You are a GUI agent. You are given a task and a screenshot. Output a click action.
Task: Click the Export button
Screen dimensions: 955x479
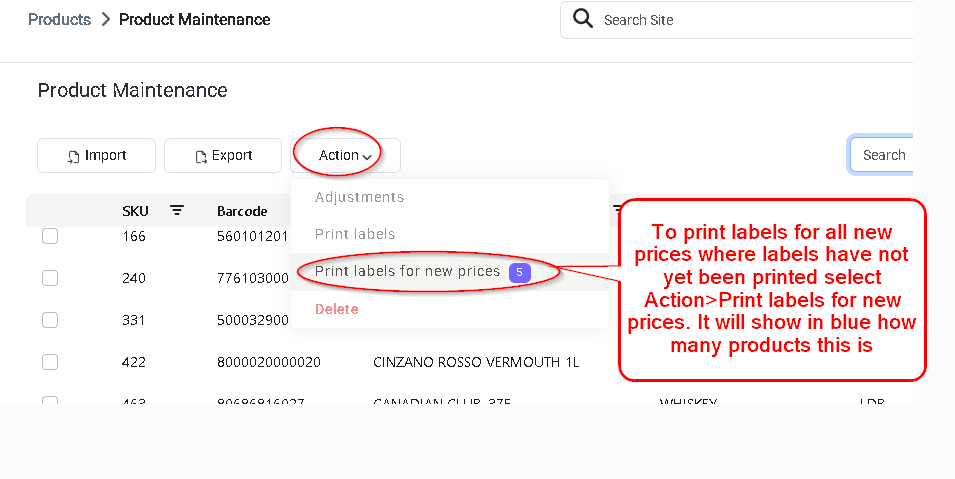[x=223, y=155]
